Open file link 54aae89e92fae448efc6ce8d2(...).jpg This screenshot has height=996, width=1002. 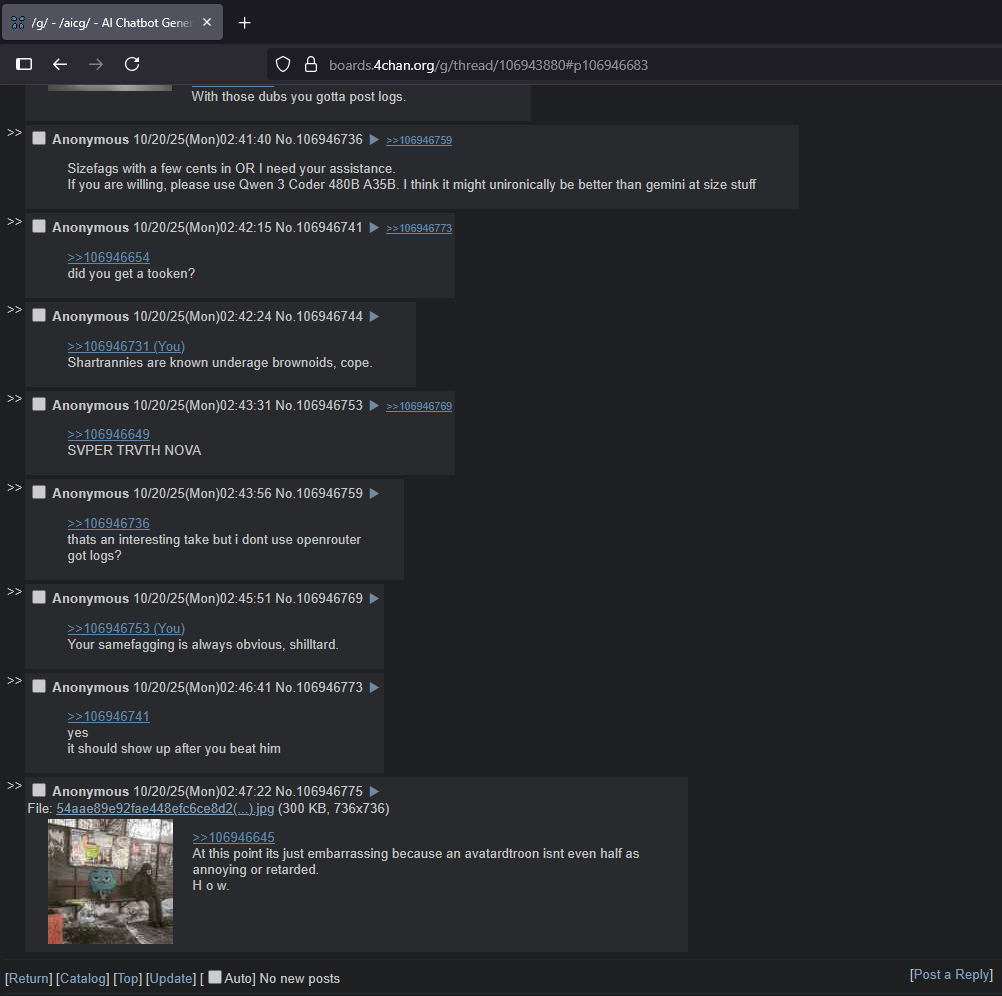[x=165, y=809]
